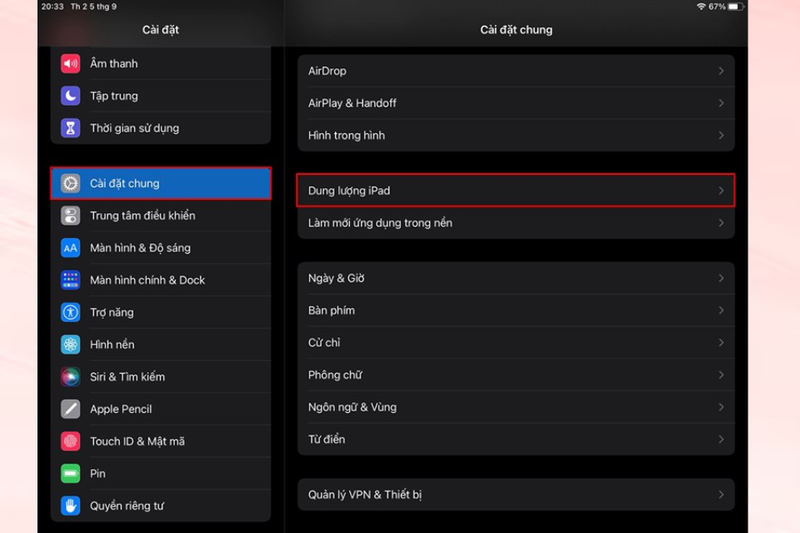Go to Touch ID & Mật mã settings
Viewport: 800px width, 533px height.
[161, 441]
